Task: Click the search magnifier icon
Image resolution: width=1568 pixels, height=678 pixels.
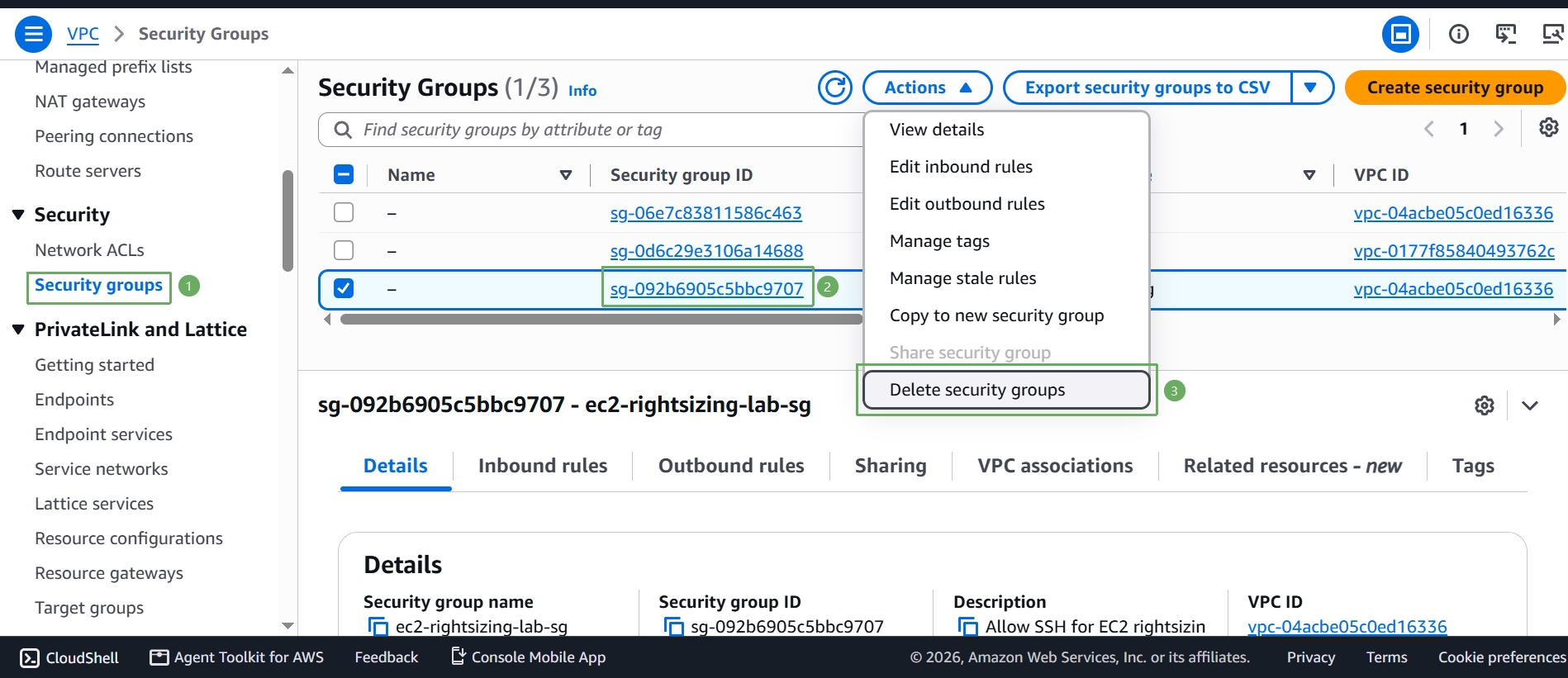Action: point(342,130)
